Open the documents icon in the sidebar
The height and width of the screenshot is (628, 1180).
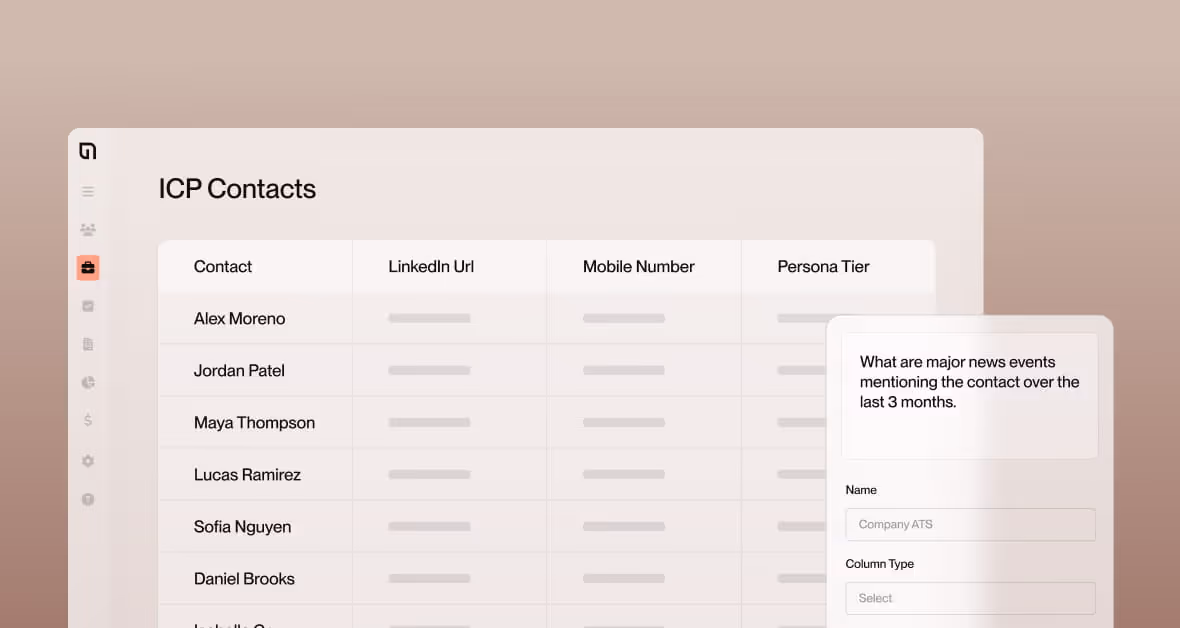[88, 343]
